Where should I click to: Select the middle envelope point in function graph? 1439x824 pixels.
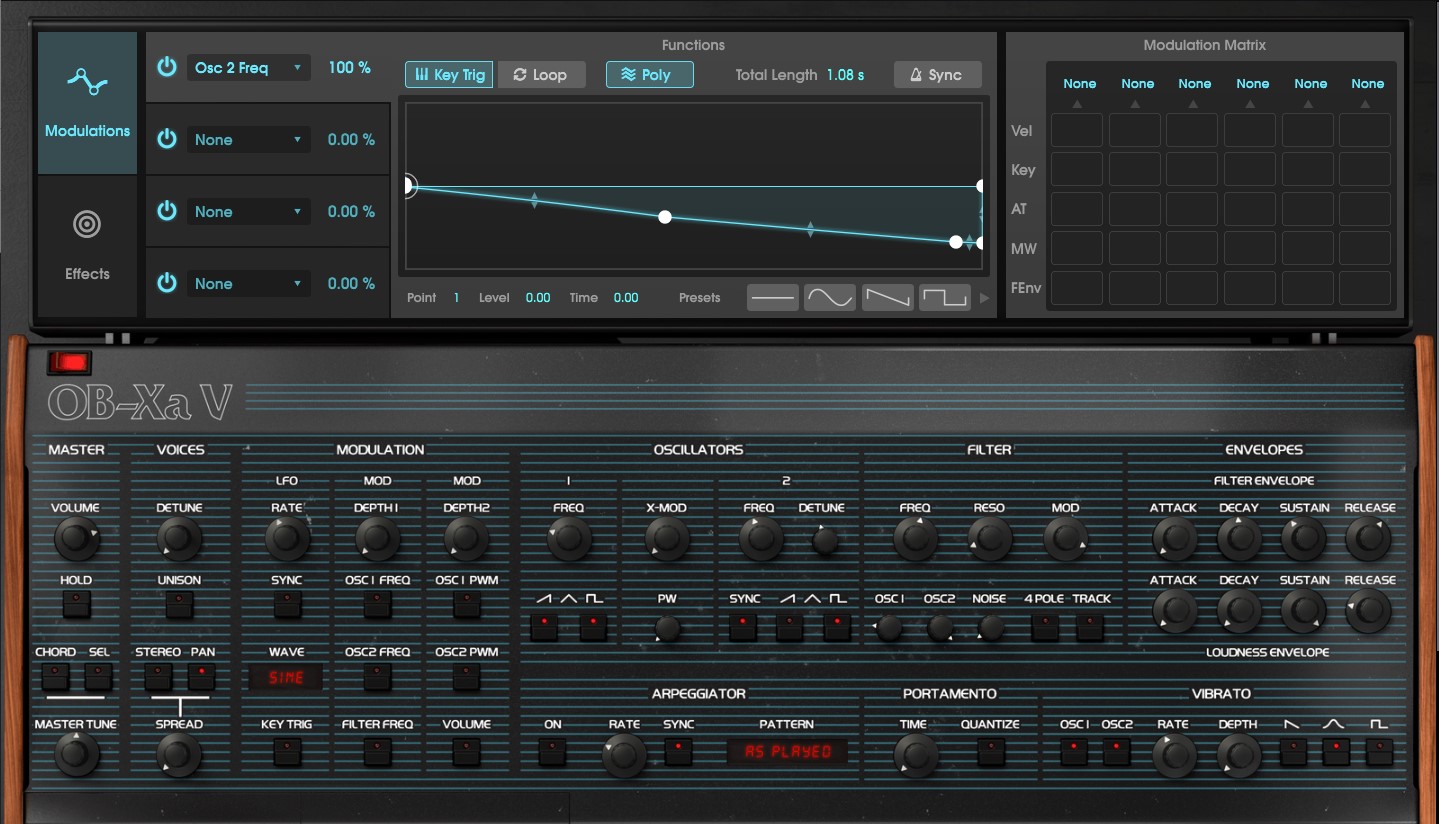coord(665,217)
